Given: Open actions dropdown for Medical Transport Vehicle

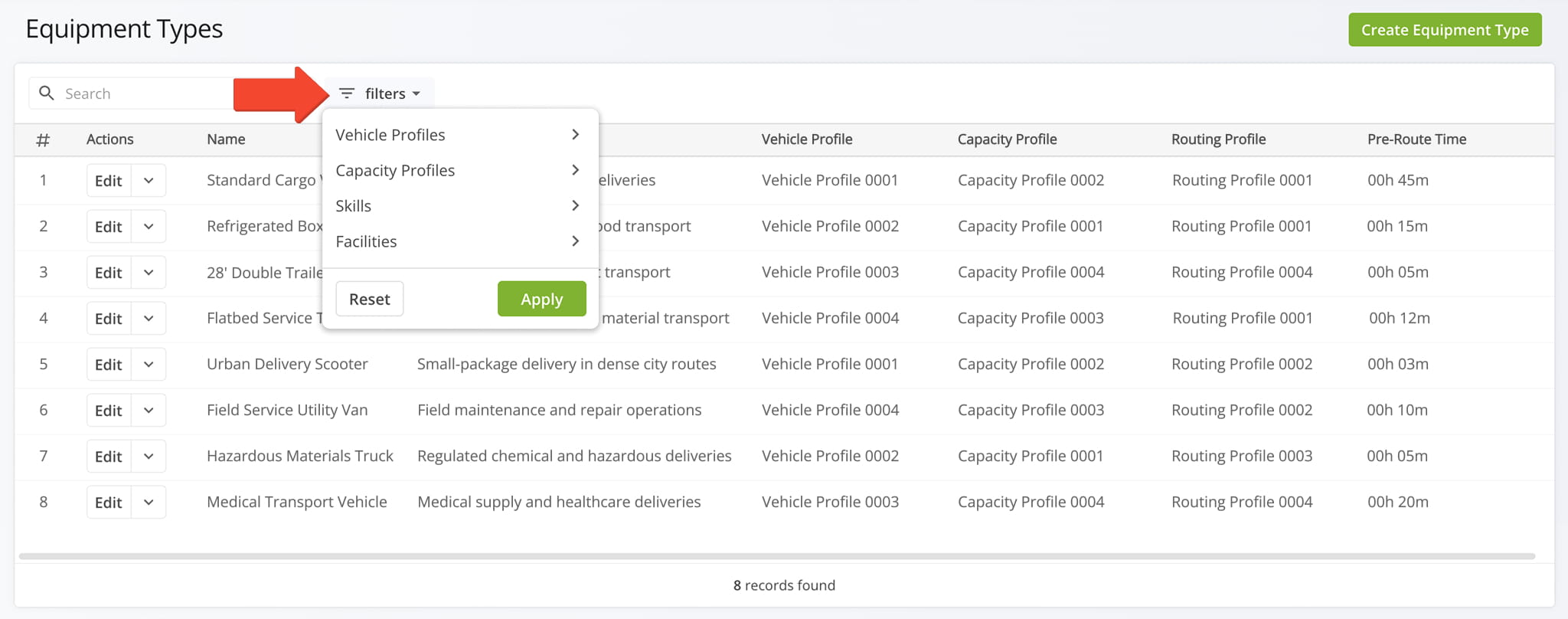Looking at the screenshot, I should 149,503.
